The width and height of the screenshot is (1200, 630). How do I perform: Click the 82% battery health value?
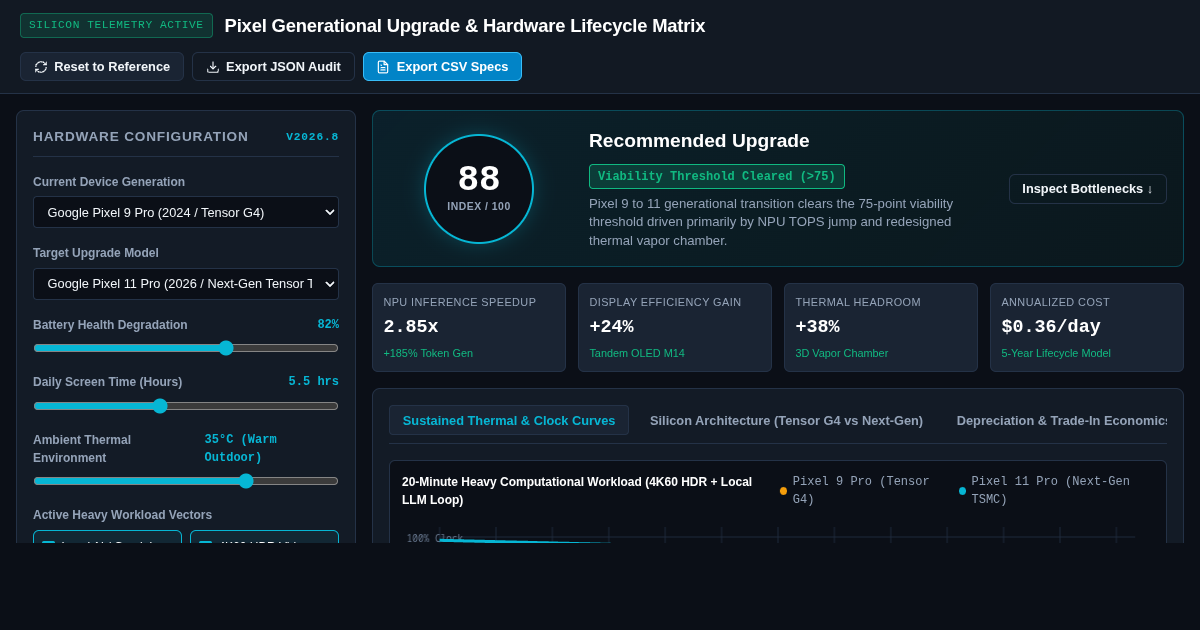(x=328, y=325)
